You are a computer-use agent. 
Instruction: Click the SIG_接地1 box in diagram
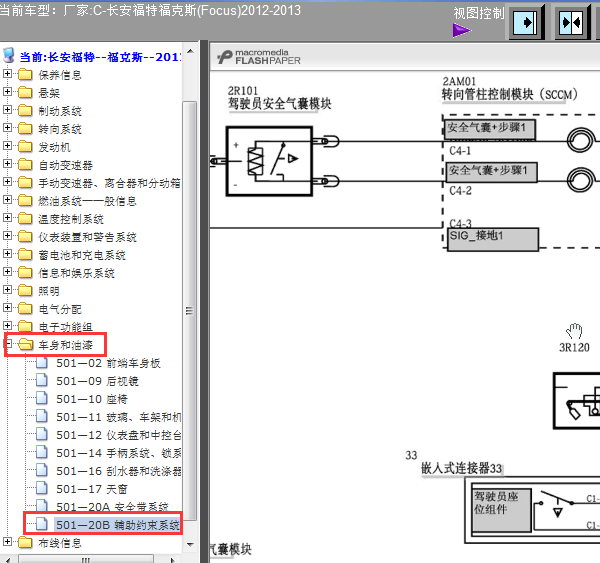point(493,240)
